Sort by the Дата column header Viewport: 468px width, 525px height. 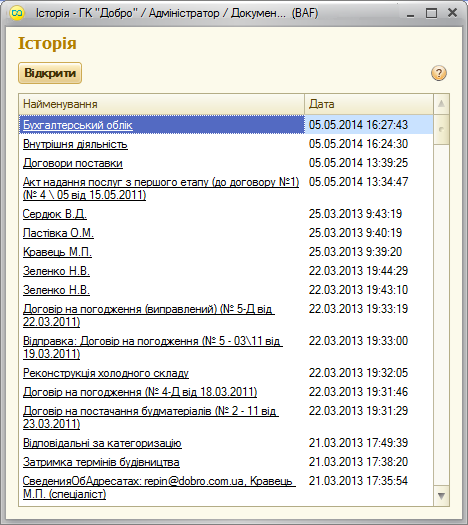(369, 104)
